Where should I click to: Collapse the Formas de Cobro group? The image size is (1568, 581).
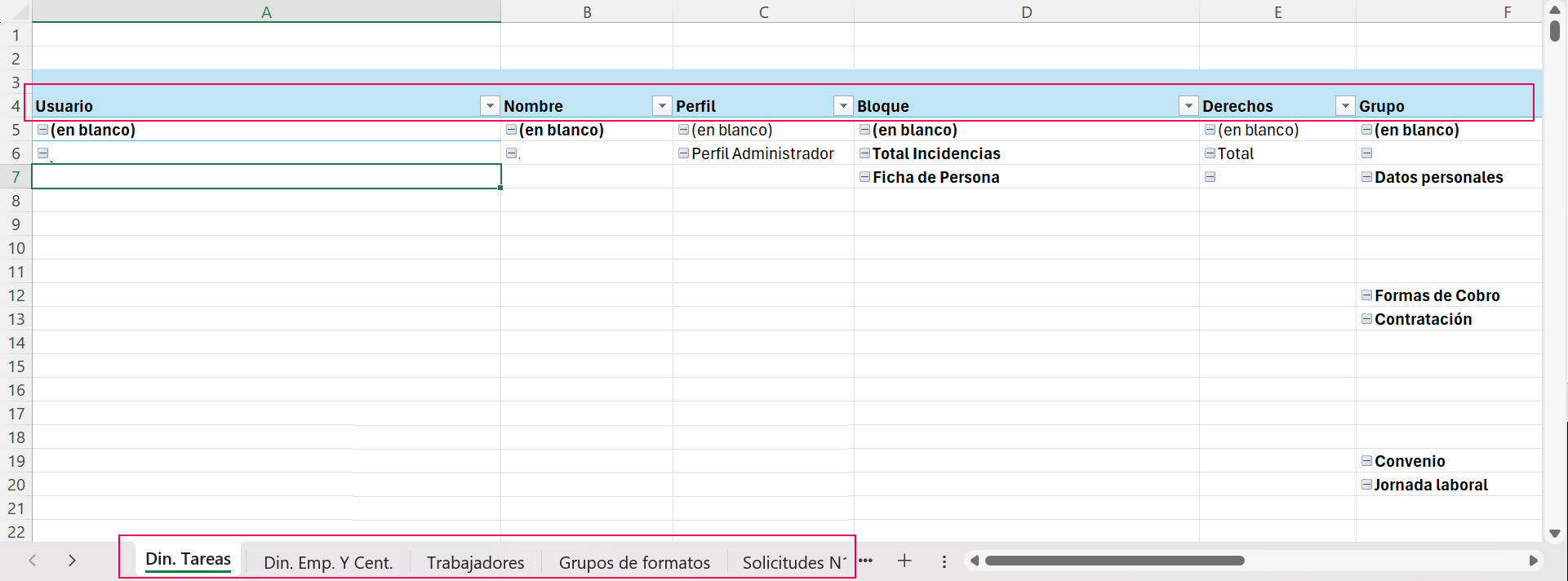1366,295
